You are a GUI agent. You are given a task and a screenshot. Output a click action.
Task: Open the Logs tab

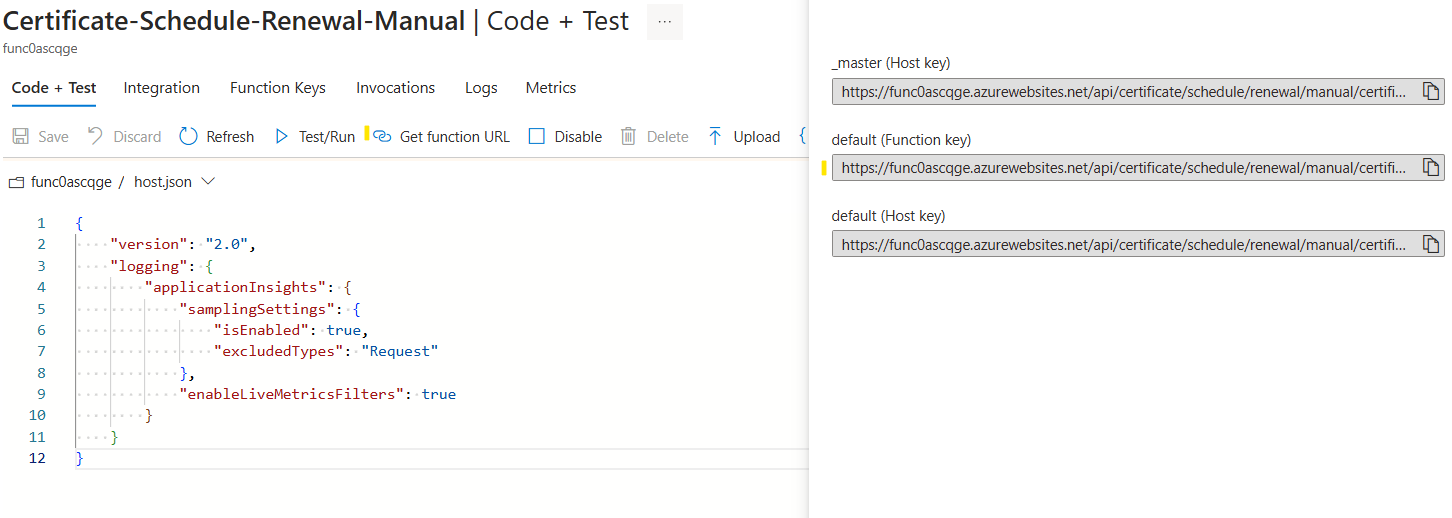[481, 88]
